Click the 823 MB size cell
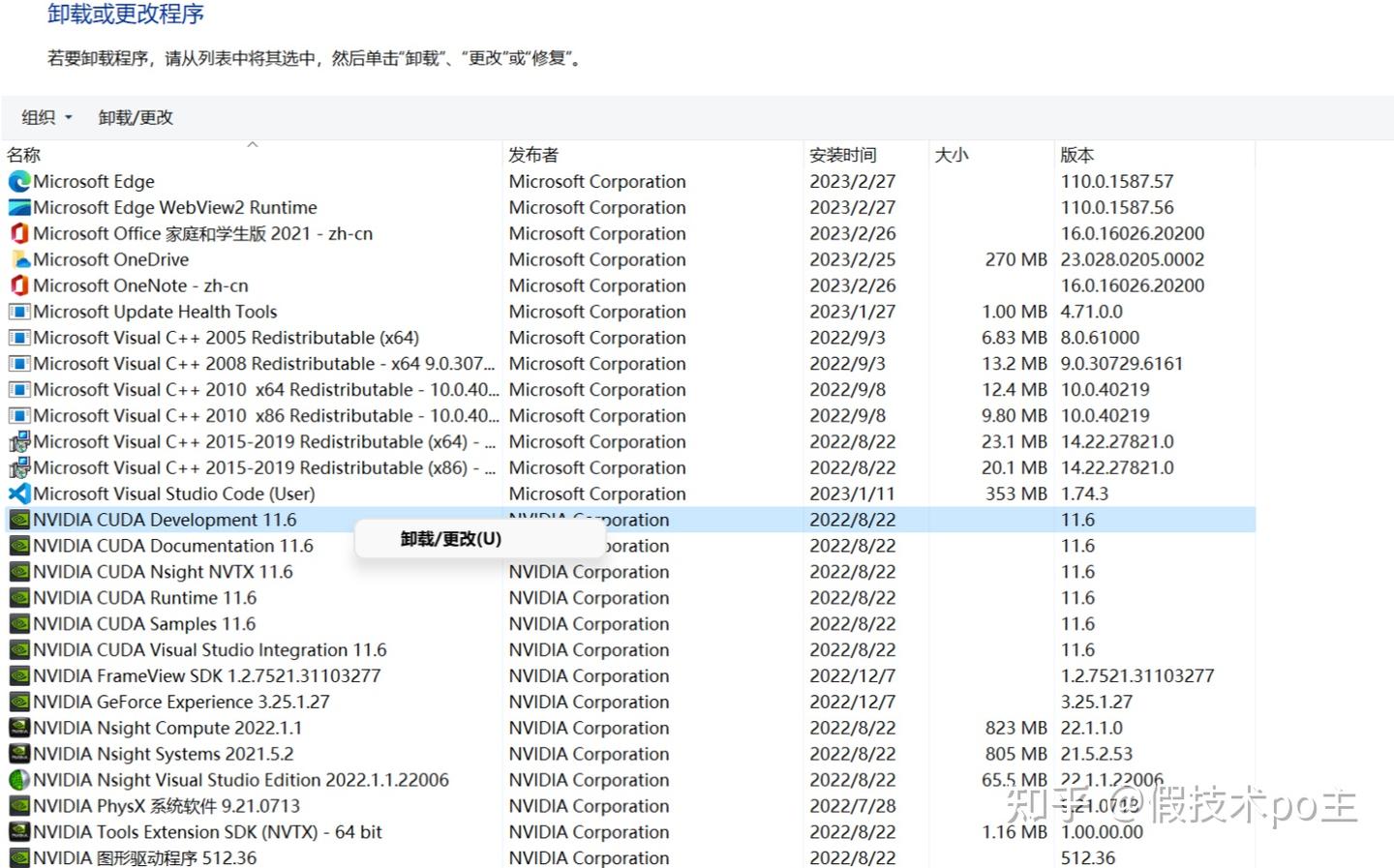This screenshot has height=868, width=1394. tap(1016, 728)
